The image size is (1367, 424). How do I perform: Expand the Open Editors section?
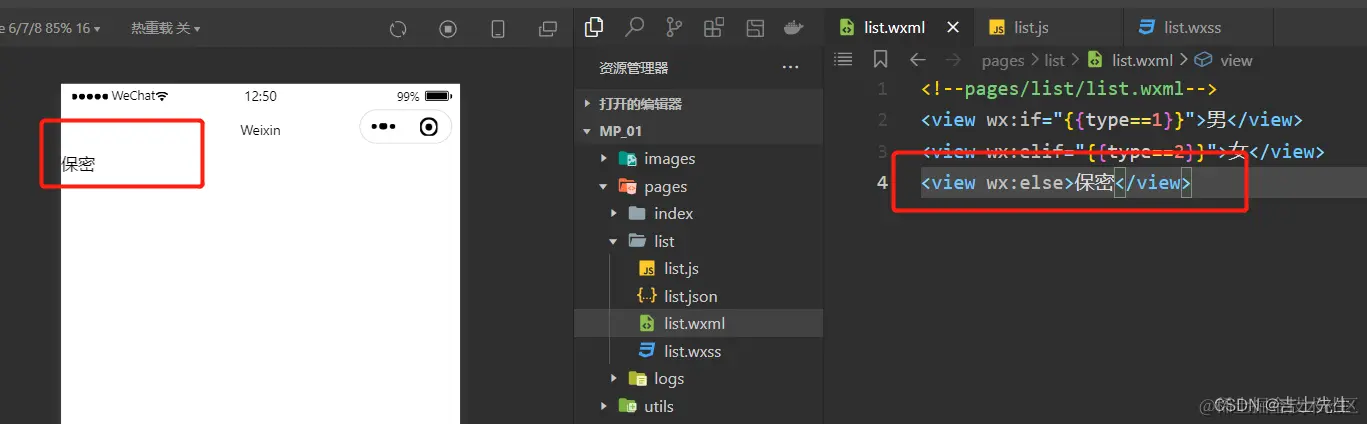[698, 104]
